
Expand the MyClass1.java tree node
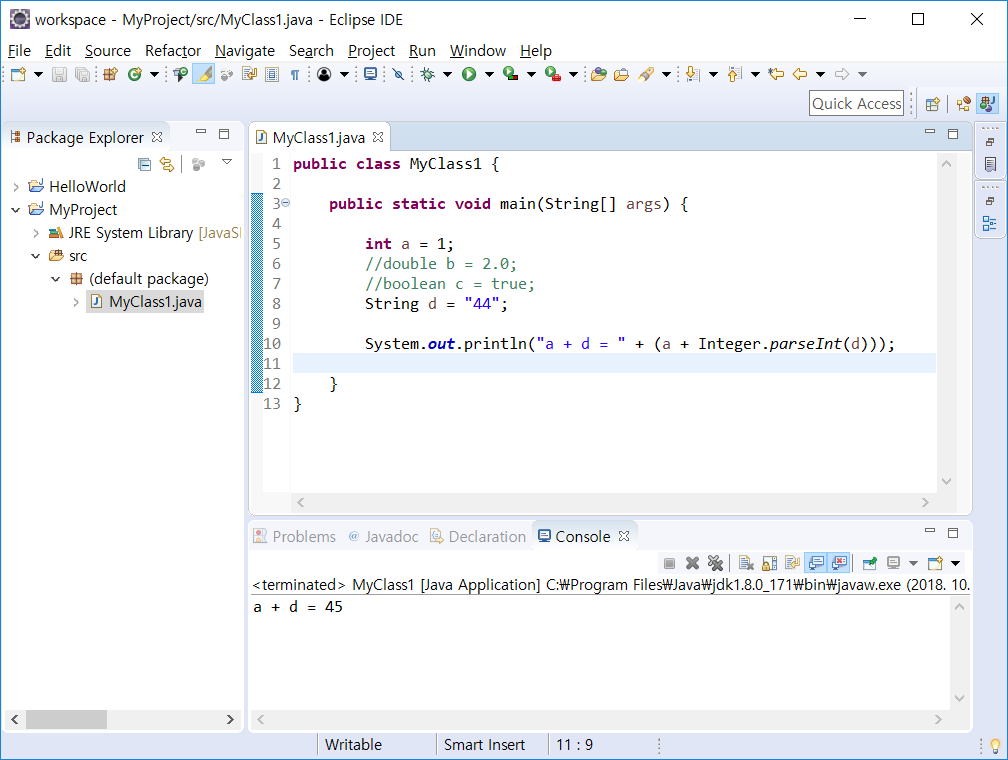tap(76, 302)
